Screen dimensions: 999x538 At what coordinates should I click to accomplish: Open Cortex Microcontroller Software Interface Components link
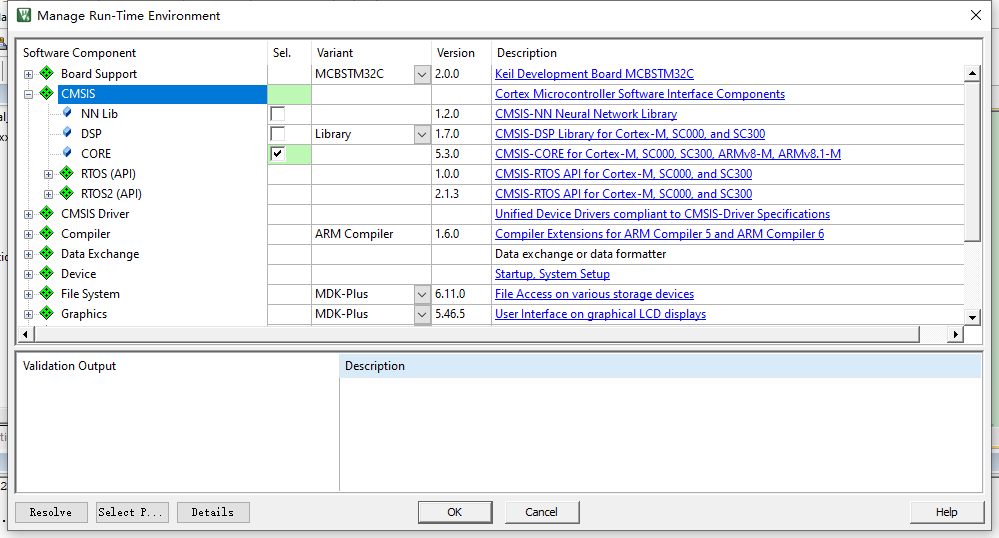pos(640,94)
